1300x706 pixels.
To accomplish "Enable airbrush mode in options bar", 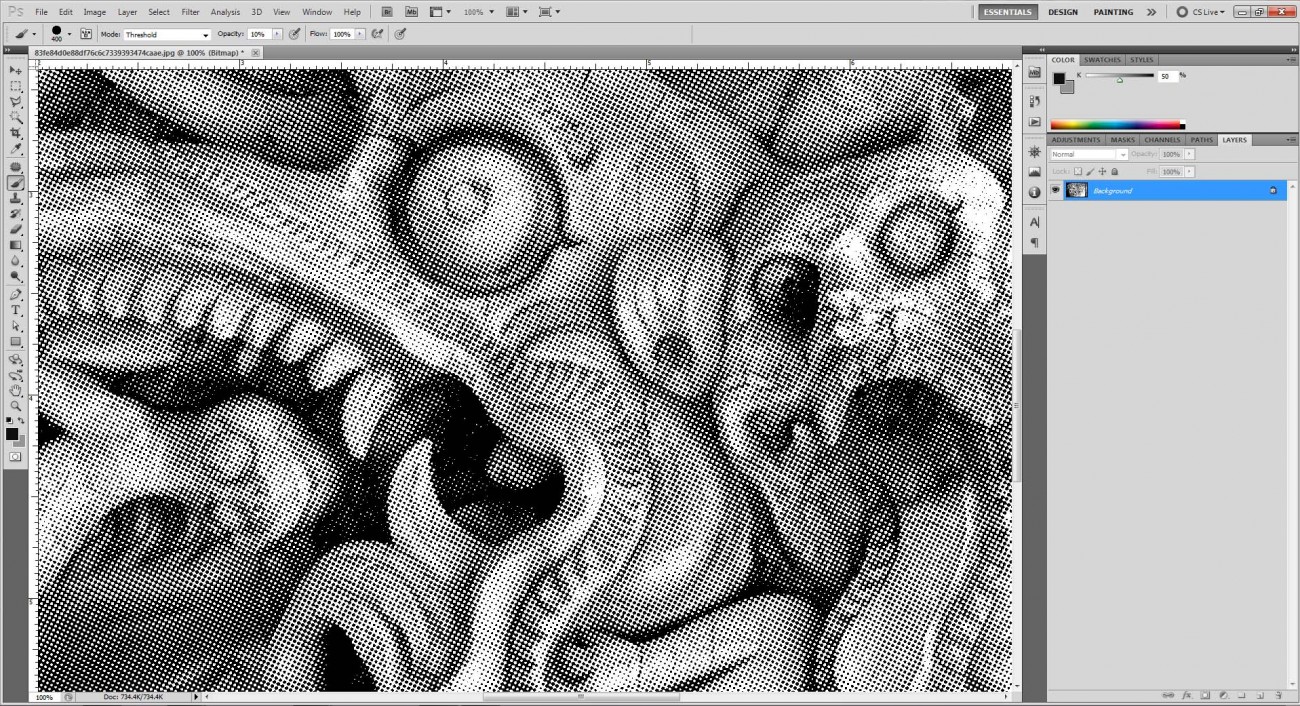I will 377,34.
